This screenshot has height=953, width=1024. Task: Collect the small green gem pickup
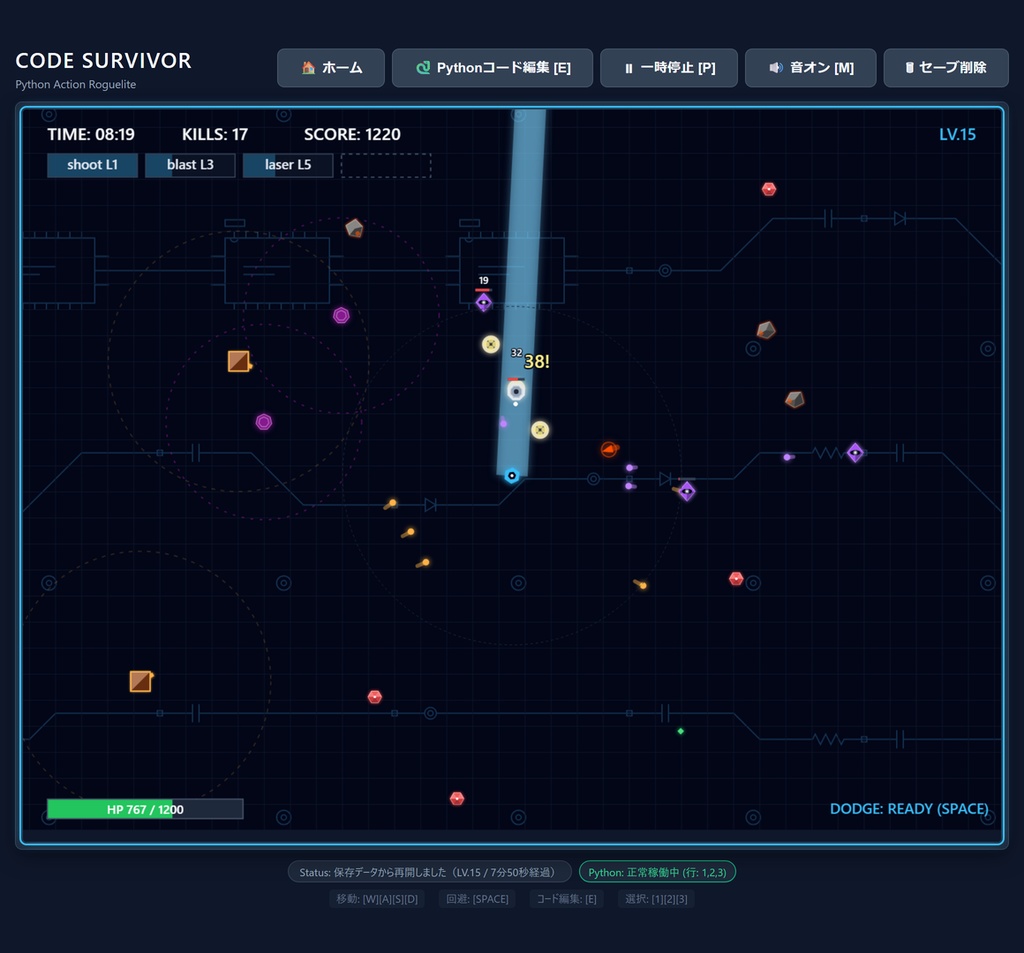click(680, 731)
